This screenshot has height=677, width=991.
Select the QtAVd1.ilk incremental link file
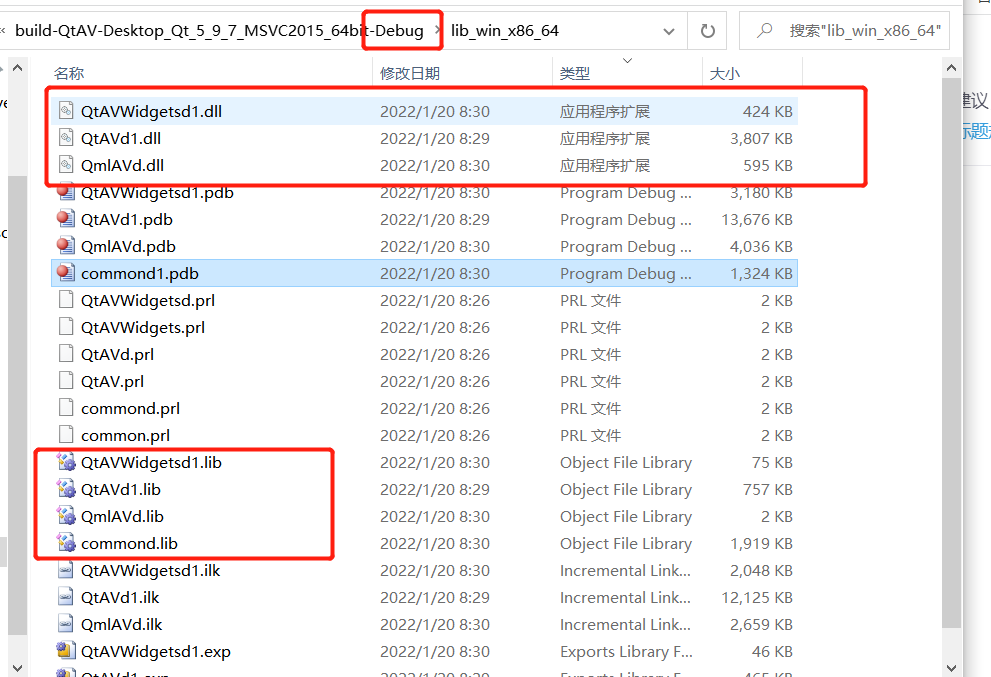click(x=122, y=596)
